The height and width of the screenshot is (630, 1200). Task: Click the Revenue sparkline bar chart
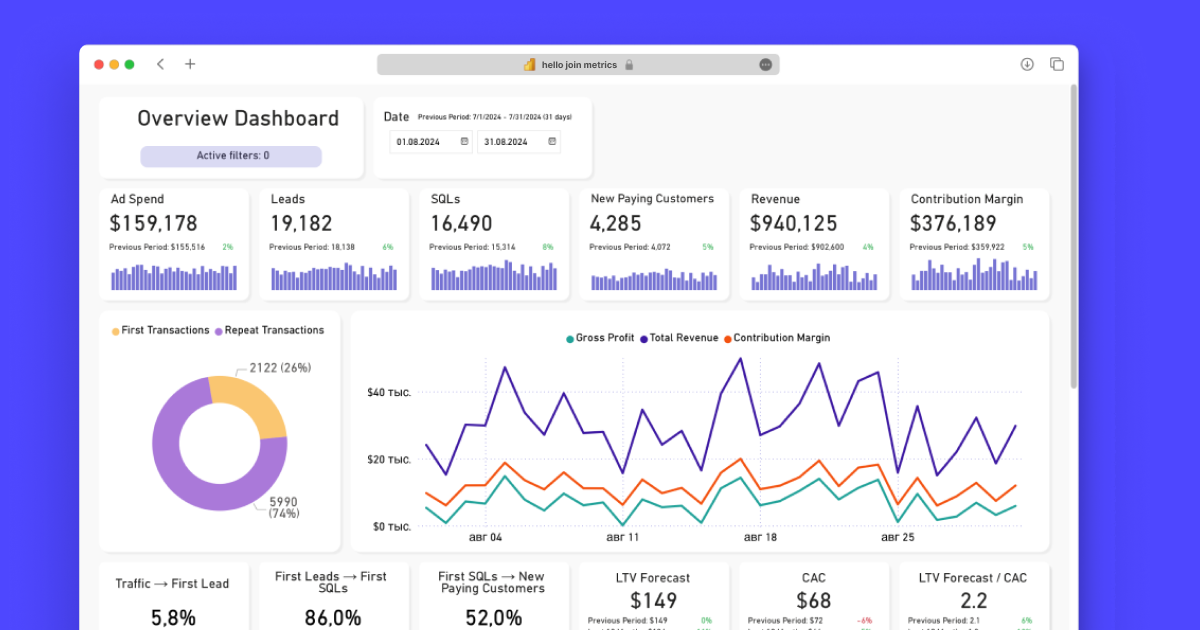click(814, 277)
